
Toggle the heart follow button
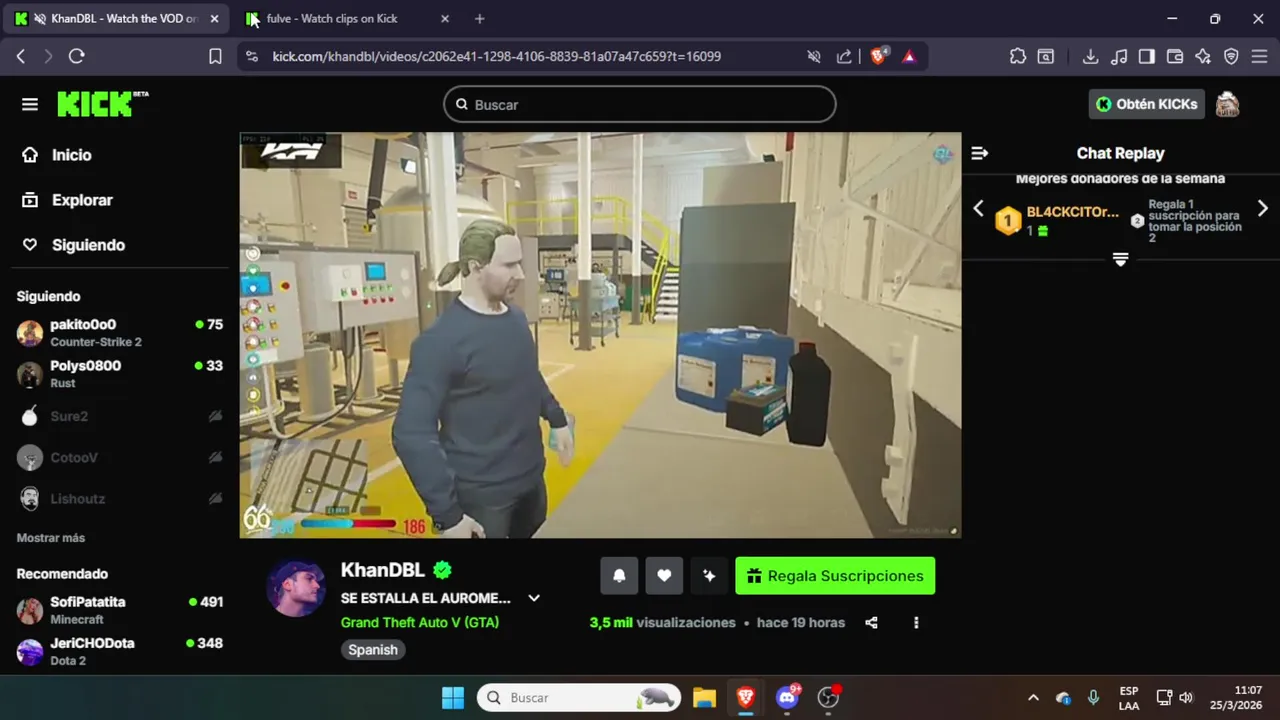point(664,576)
